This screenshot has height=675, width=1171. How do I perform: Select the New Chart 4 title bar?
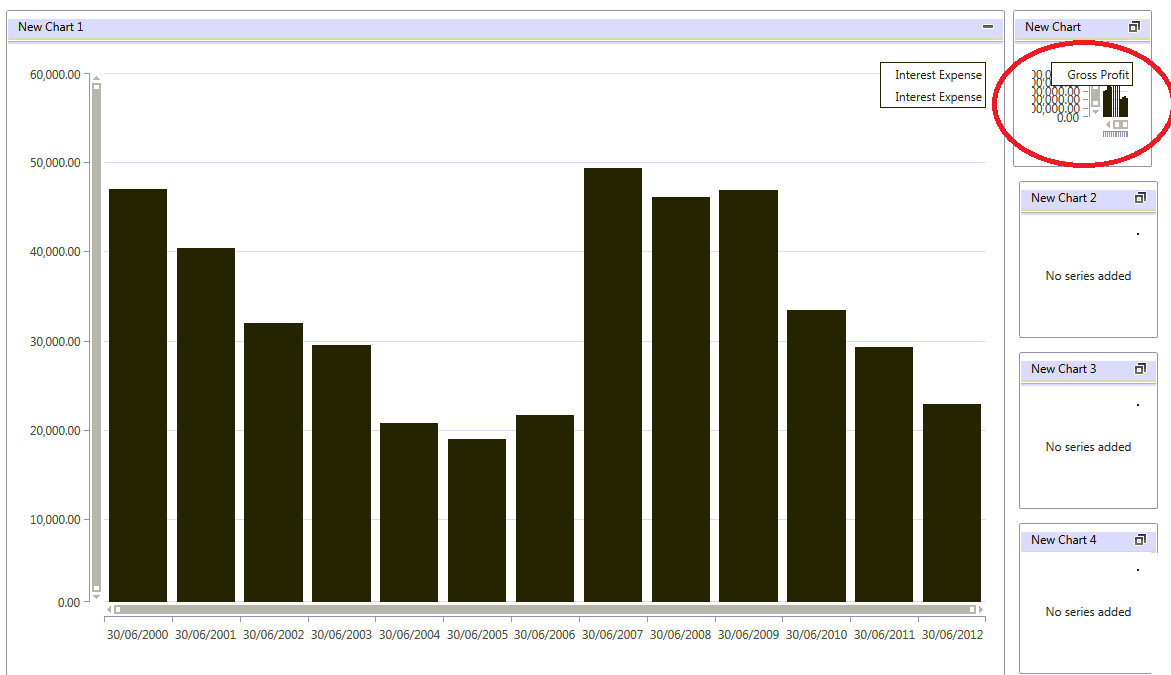click(x=1088, y=541)
